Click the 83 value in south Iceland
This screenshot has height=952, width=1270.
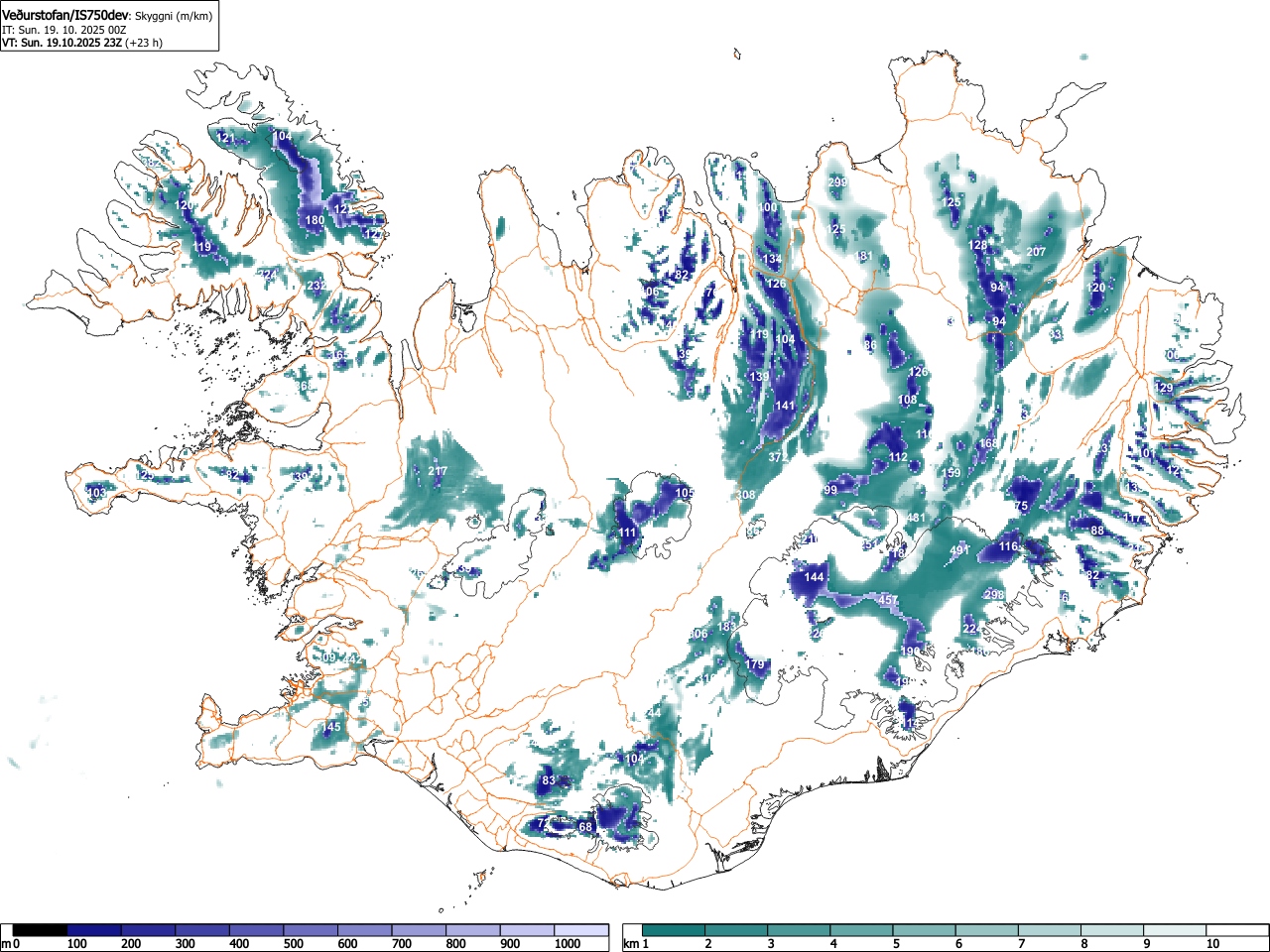549,780
